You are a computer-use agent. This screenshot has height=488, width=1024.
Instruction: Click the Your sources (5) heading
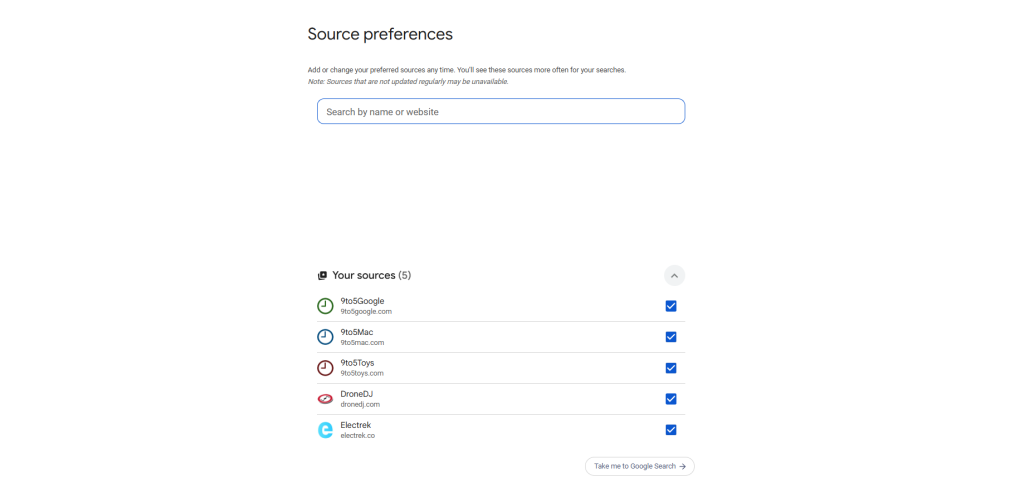[371, 275]
